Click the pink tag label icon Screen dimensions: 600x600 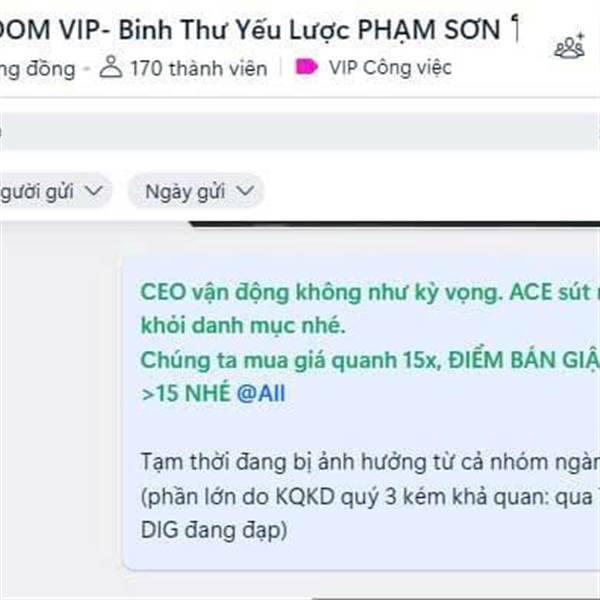click(x=306, y=67)
